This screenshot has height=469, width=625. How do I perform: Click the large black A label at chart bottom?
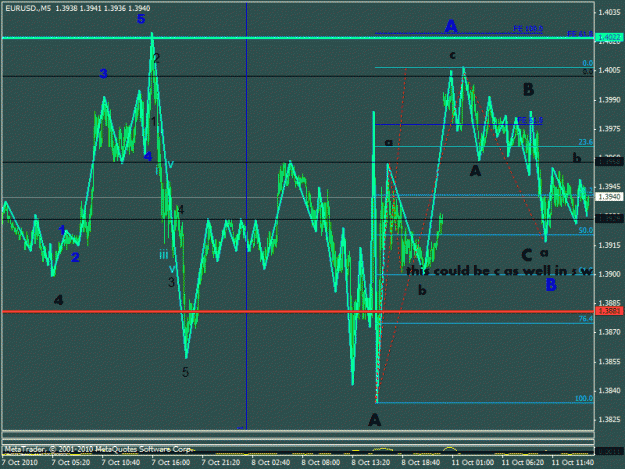click(374, 420)
